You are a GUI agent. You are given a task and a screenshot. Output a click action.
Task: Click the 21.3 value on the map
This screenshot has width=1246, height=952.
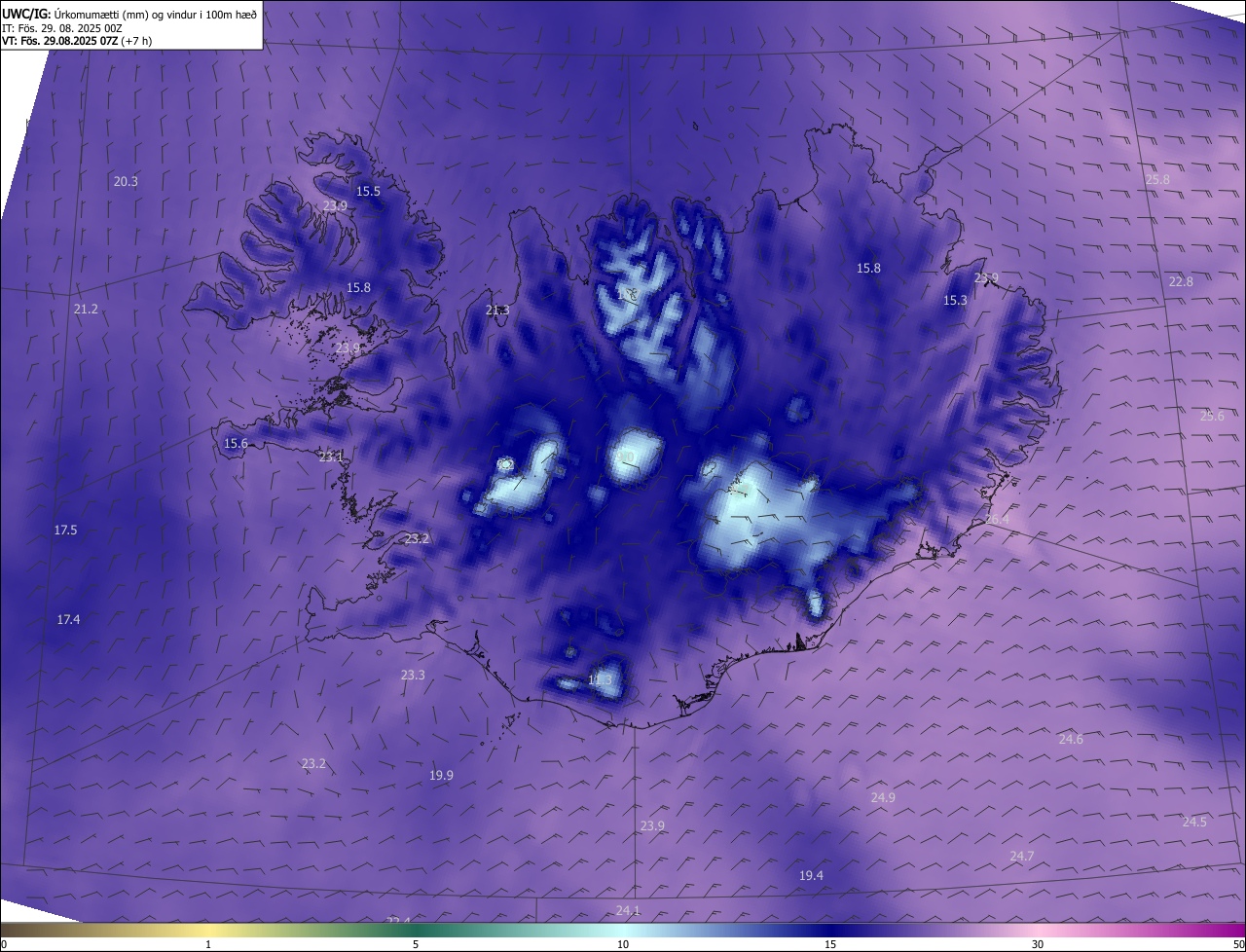497,310
